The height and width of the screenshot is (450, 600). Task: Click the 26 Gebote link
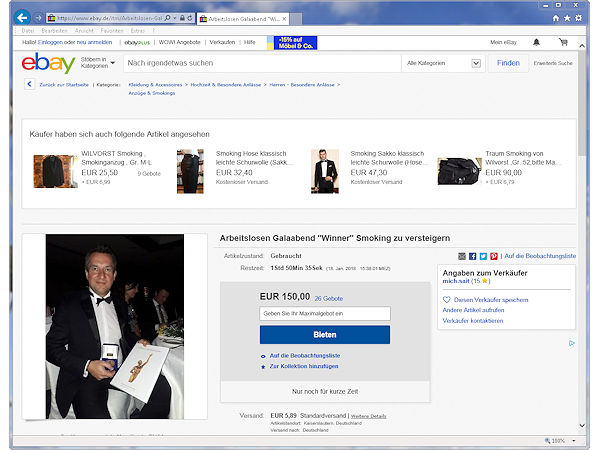click(329, 298)
